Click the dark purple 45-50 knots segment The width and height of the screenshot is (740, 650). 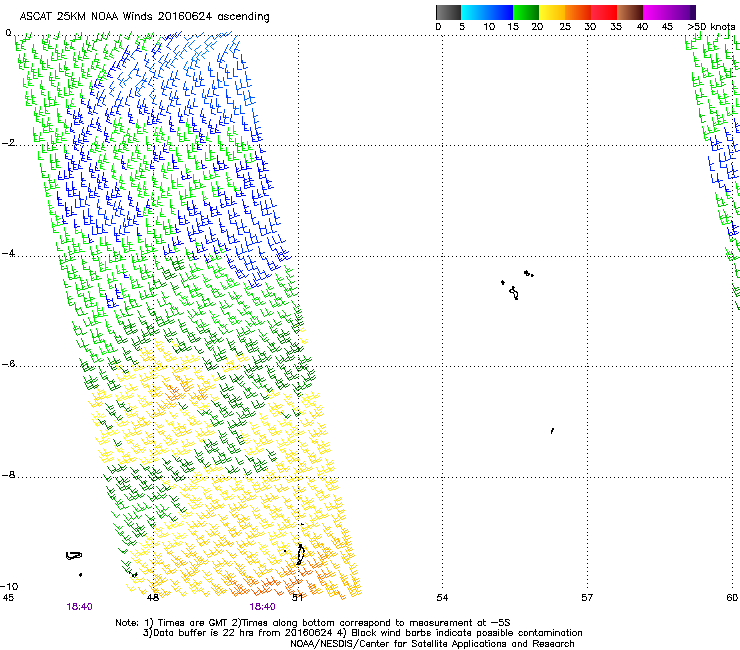click(x=682, y=12)
